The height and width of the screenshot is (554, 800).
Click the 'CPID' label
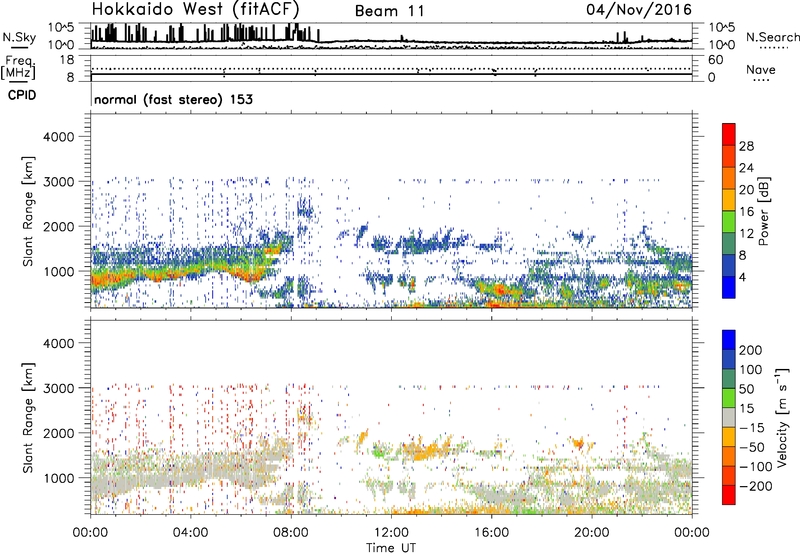click(22, 95)
